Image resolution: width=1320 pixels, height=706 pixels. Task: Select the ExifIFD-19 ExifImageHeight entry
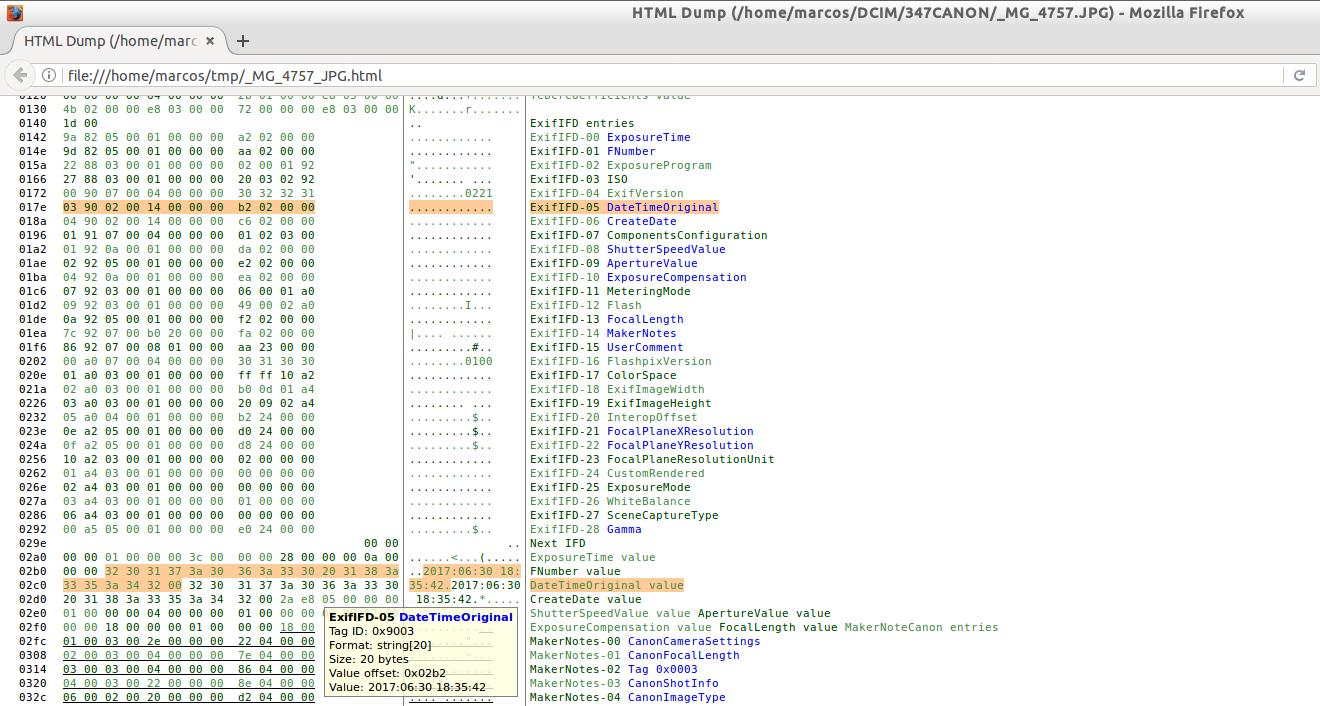click(621, 404)
